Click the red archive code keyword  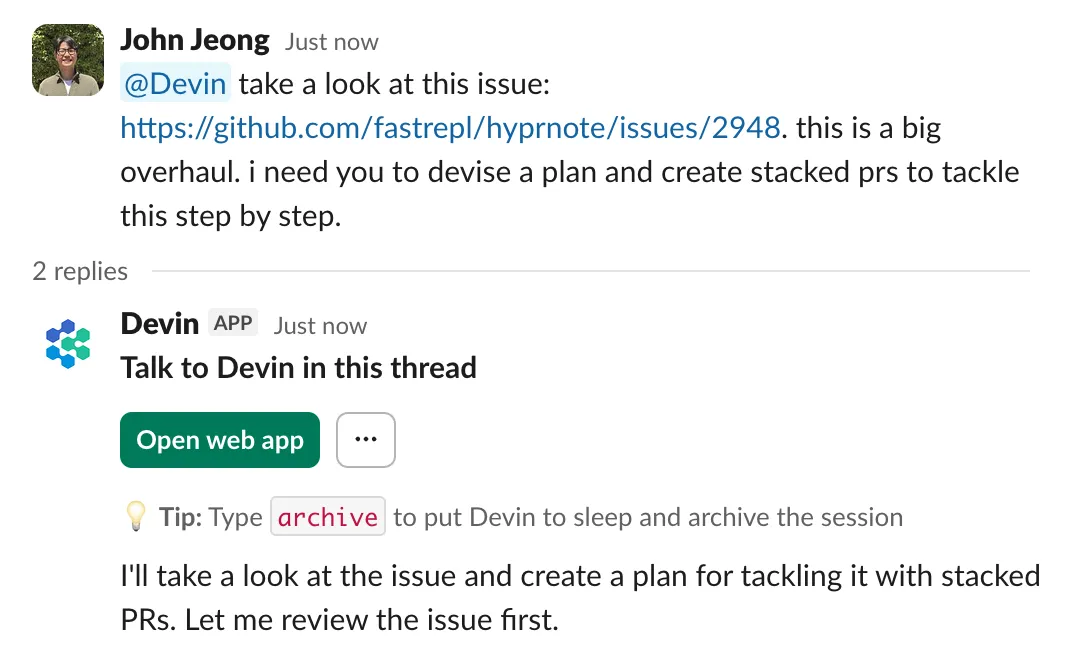pyautogui.click(x=328, y=517)
